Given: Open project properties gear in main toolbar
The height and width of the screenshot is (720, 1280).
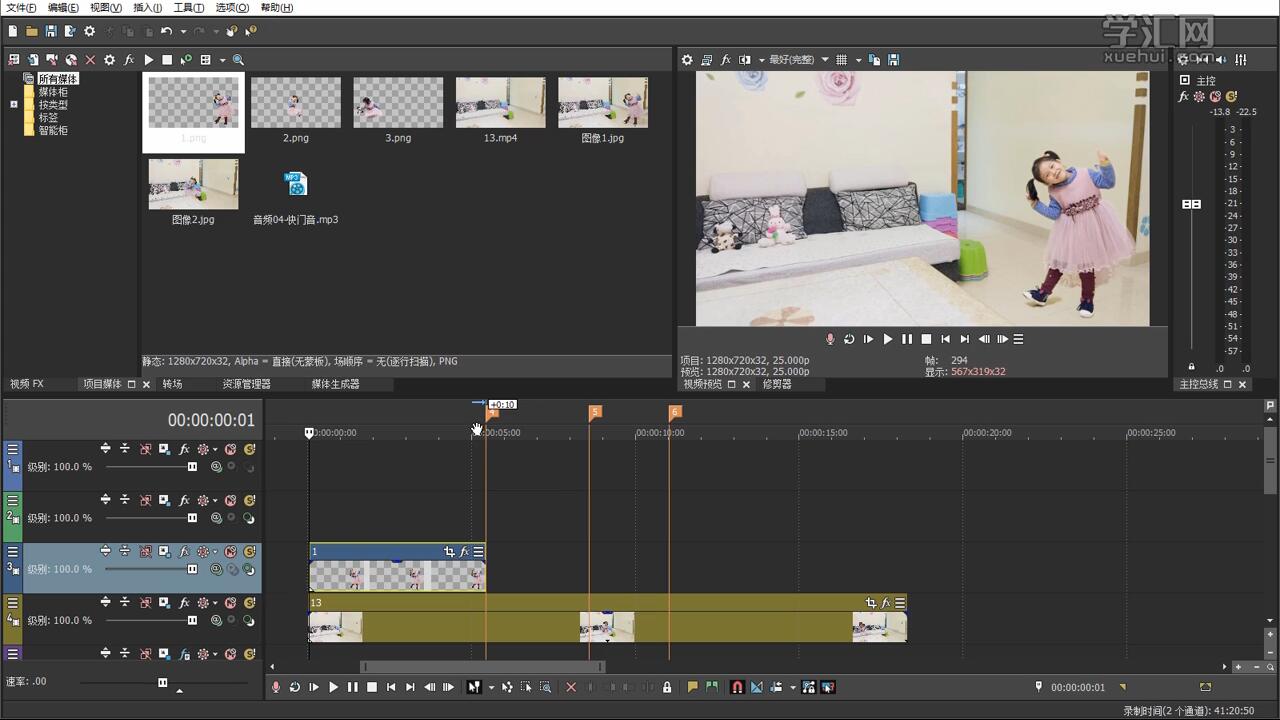Looking at the screenshot, I should click(x=90, y=32).
